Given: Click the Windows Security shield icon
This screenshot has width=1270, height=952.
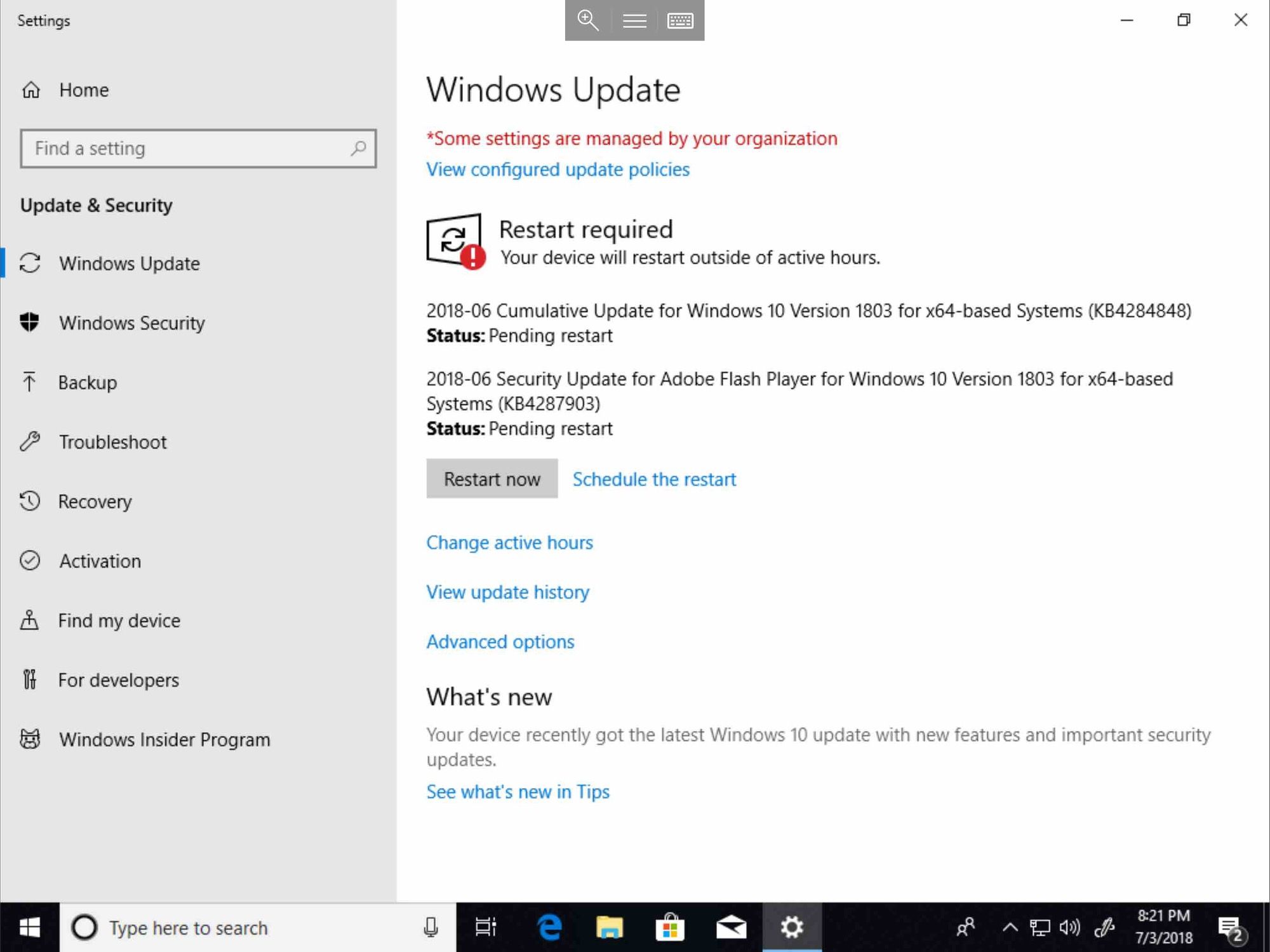Looking at the screenshot, I should click(29, 322).
